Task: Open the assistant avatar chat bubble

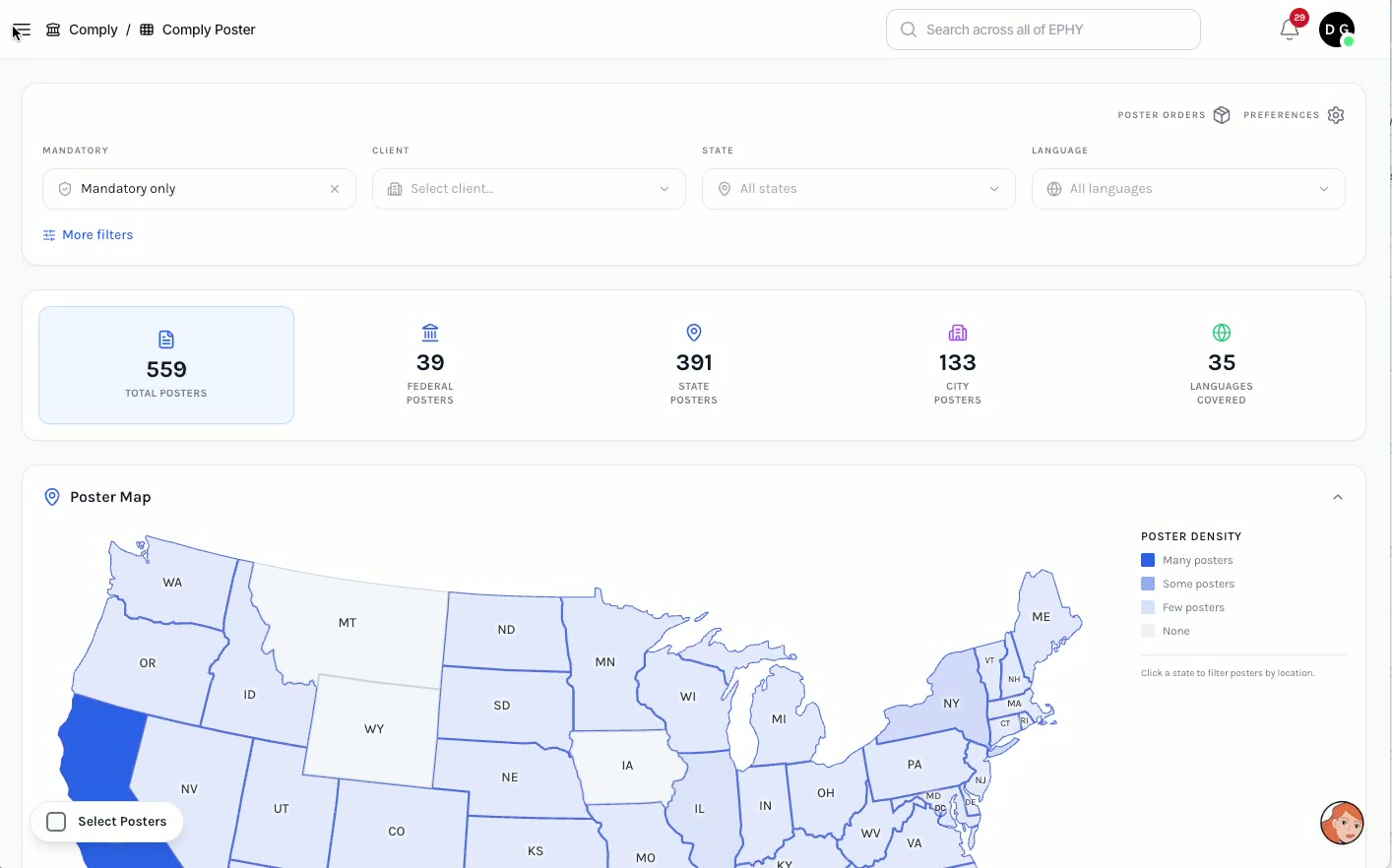Action: [x=1342, y=823]
